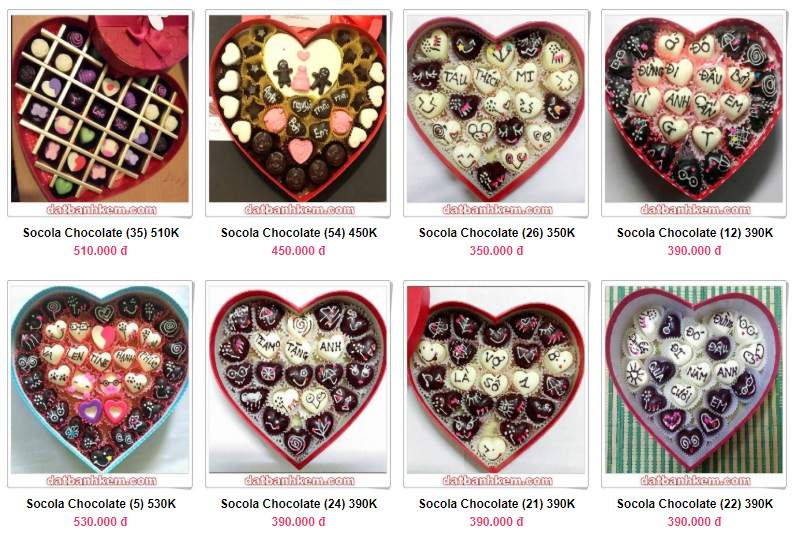This screenshot has height=545, width=794.
Task: Open the Socola Chocolate (22) 390K image
Action: coord(694,384)
